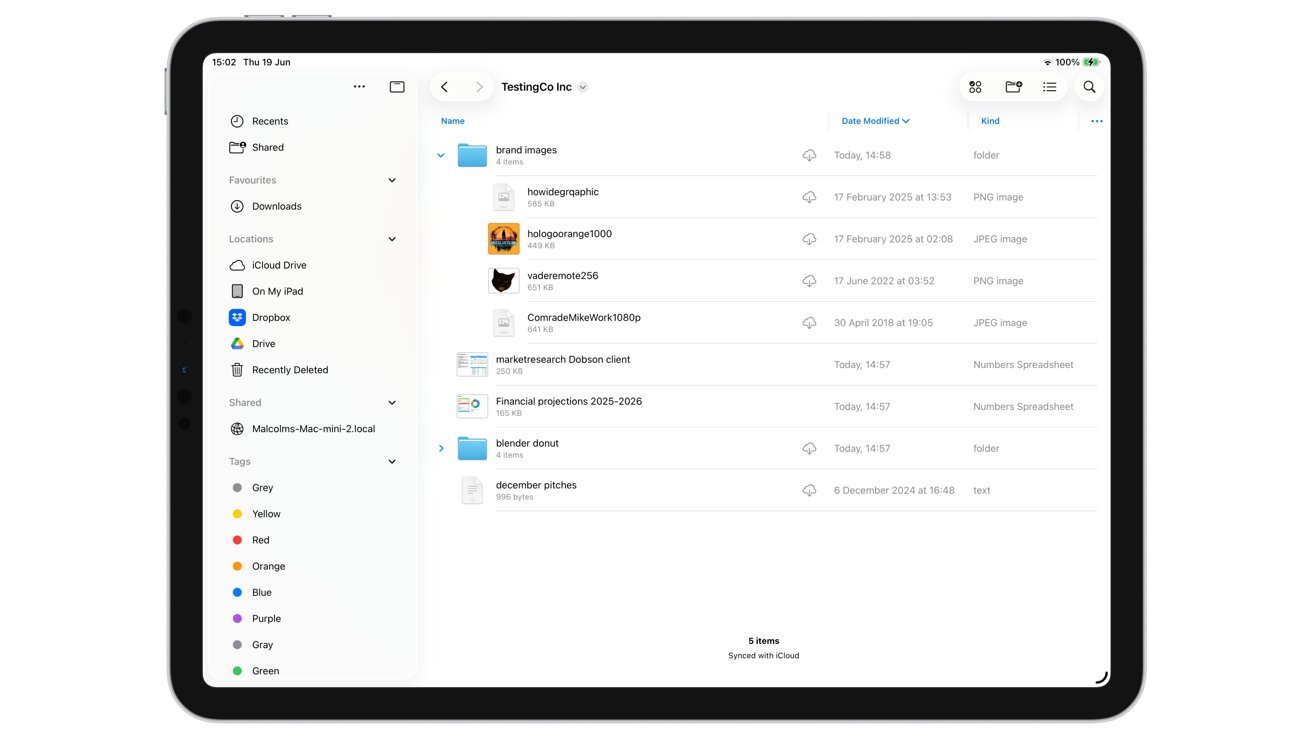Collapse the brand images folder
Image resolution: width=1312 pixels, height=738 pixels.
tap(441, 155)
